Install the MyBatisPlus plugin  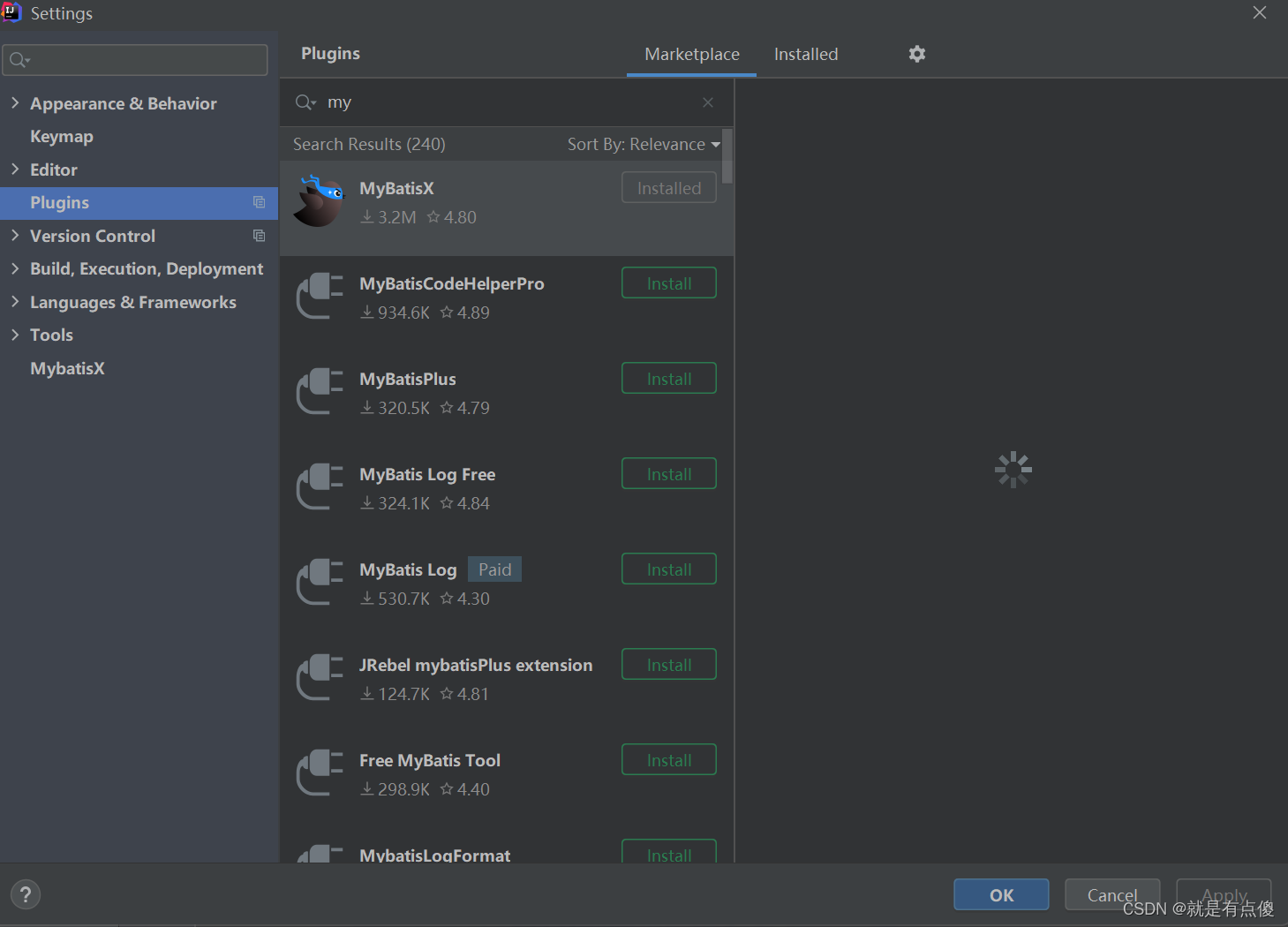[669, 379]
